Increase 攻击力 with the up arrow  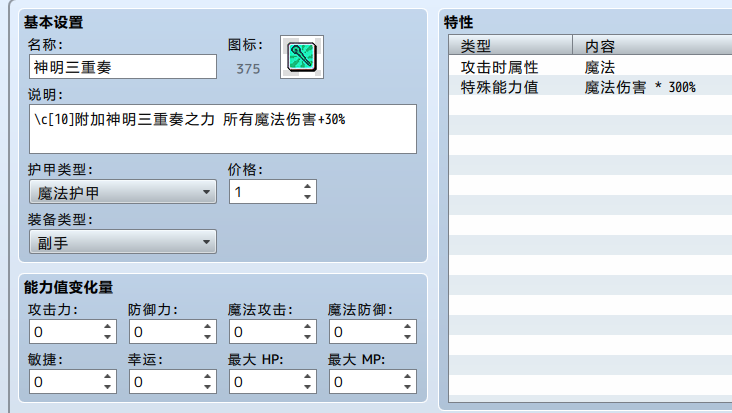[107, 326]
